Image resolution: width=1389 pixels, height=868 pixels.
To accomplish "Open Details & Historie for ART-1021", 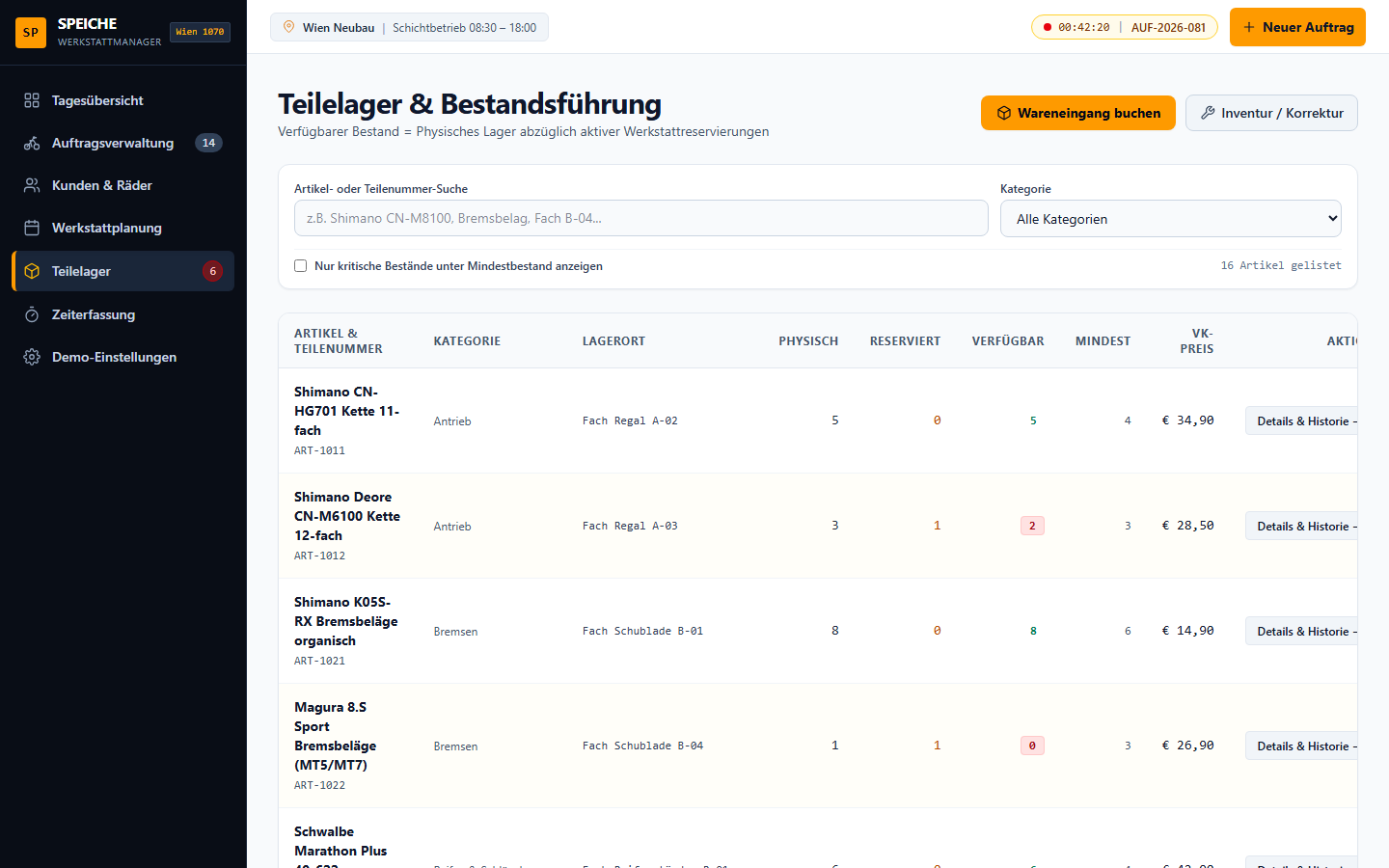I will pyautogui.click(x=1301, y=631).
